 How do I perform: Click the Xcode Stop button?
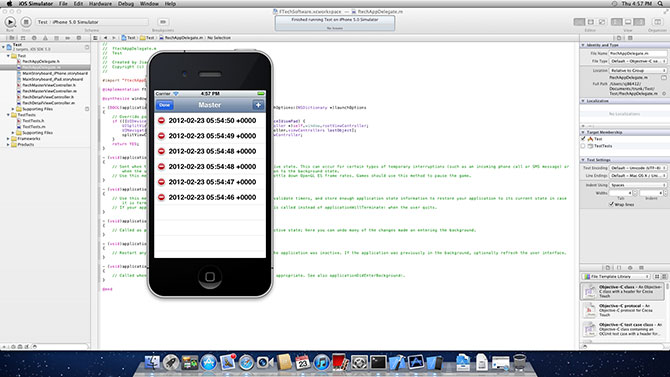[26, 22]
